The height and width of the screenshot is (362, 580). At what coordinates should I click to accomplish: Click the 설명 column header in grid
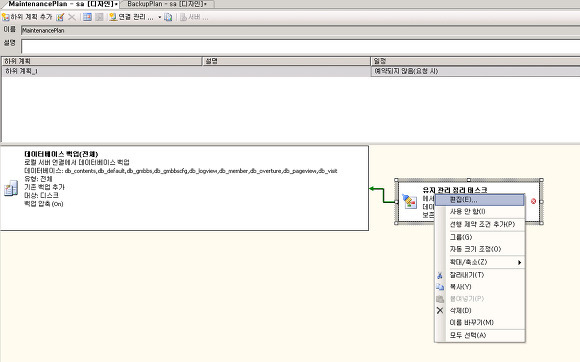[286, 61]
